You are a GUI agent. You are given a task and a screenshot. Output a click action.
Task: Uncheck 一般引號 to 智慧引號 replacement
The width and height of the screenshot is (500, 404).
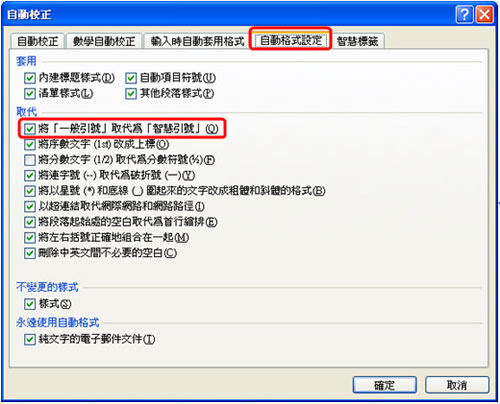[x=30, y=129]
